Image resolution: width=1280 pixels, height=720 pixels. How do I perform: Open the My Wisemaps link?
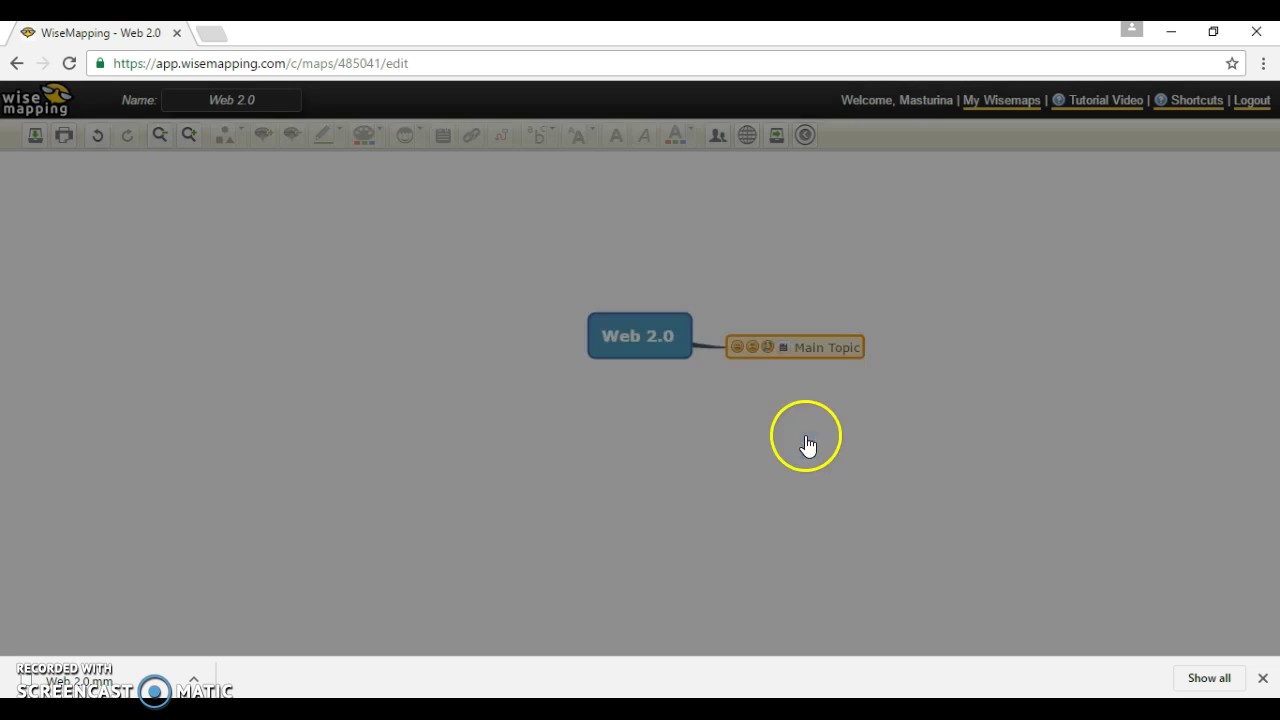click(1001, 100)
